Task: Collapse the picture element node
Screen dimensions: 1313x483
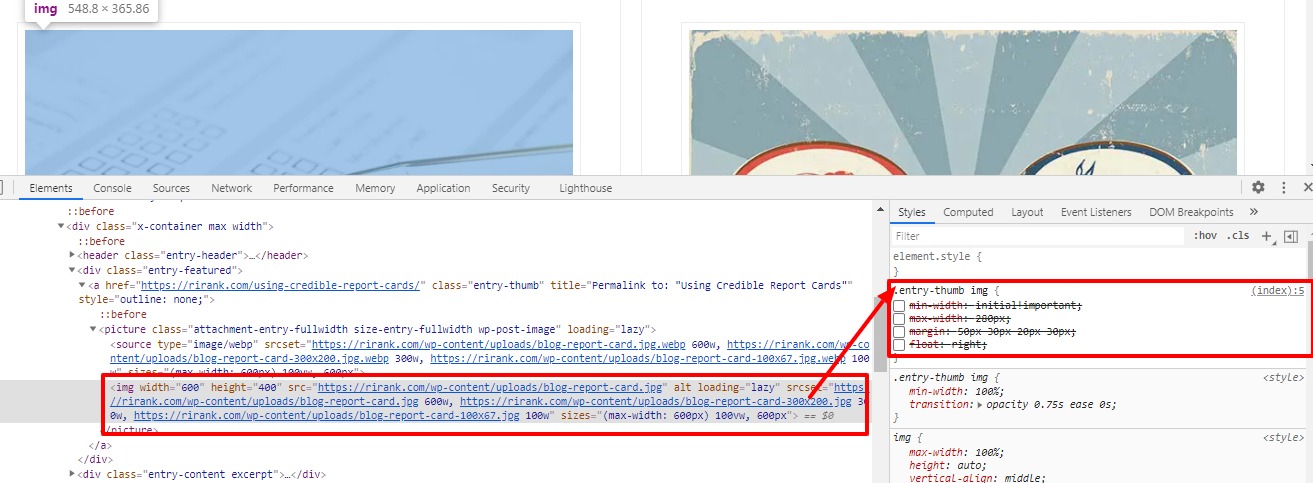Action: [x=94, y=329]
